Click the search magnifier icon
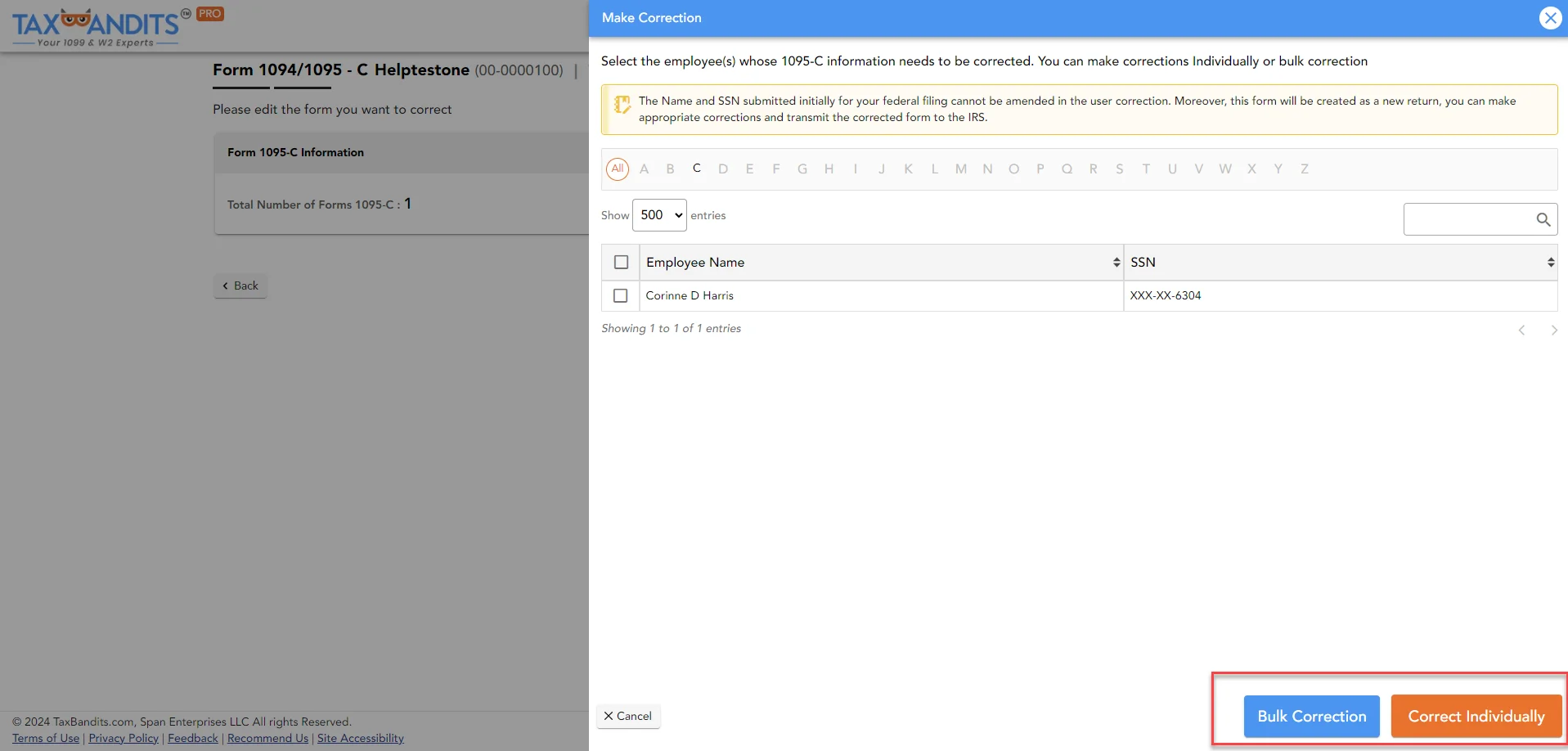 pos(1543,219)
